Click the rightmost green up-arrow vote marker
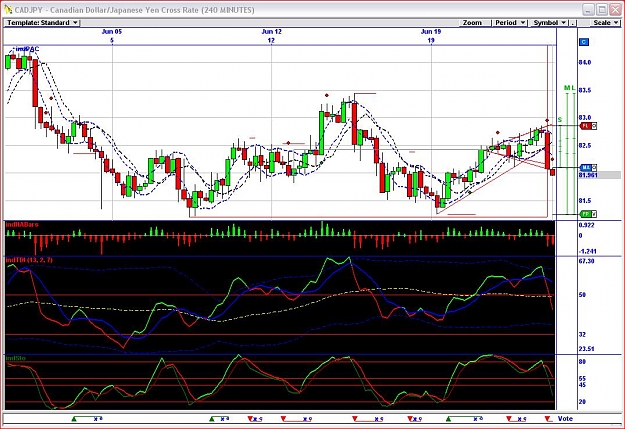Viewport: 625px width, 429px height. tap(448, 419)
